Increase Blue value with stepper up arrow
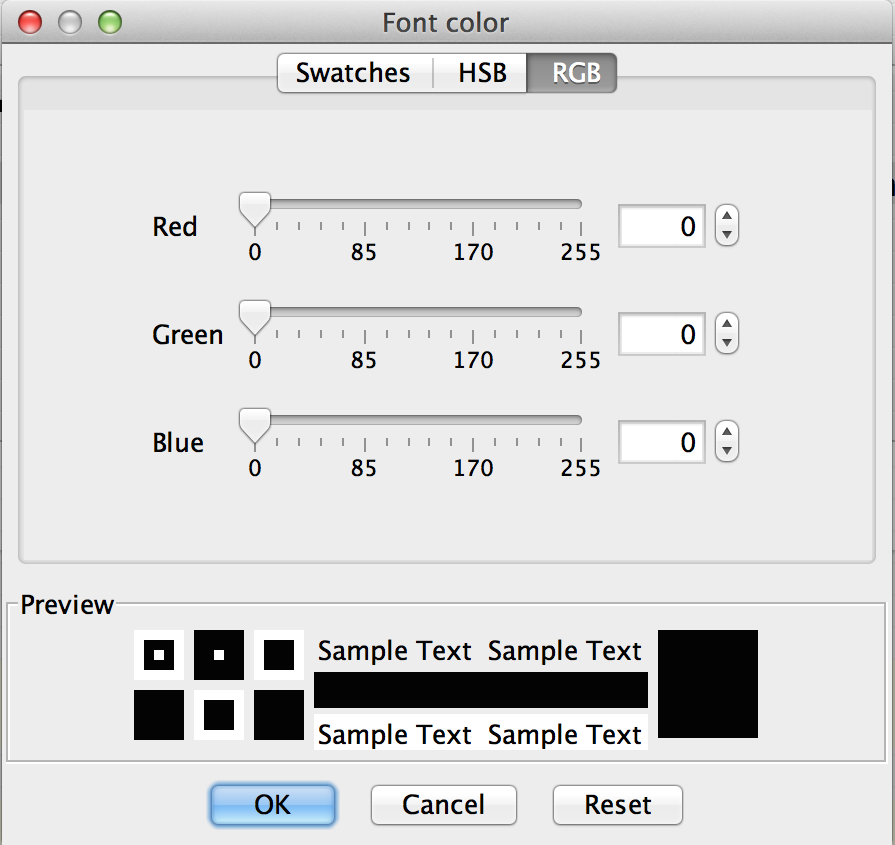Viewport: 895px width, 845px height. pyautogui.click(x=728, y=432)
